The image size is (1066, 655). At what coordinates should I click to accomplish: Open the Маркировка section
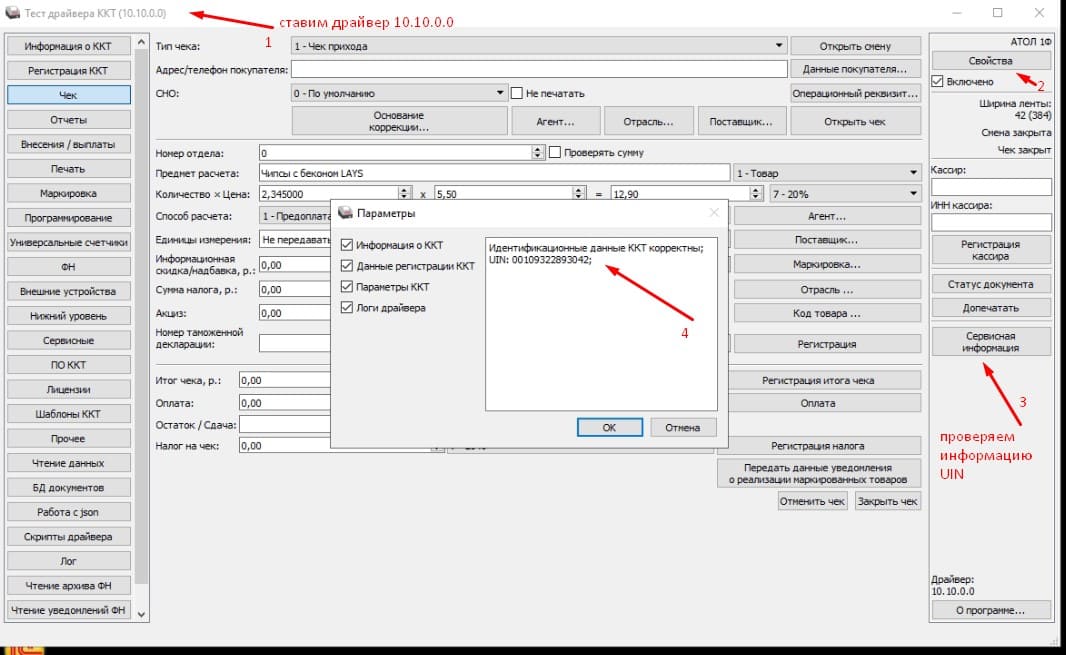click(68, 193)
